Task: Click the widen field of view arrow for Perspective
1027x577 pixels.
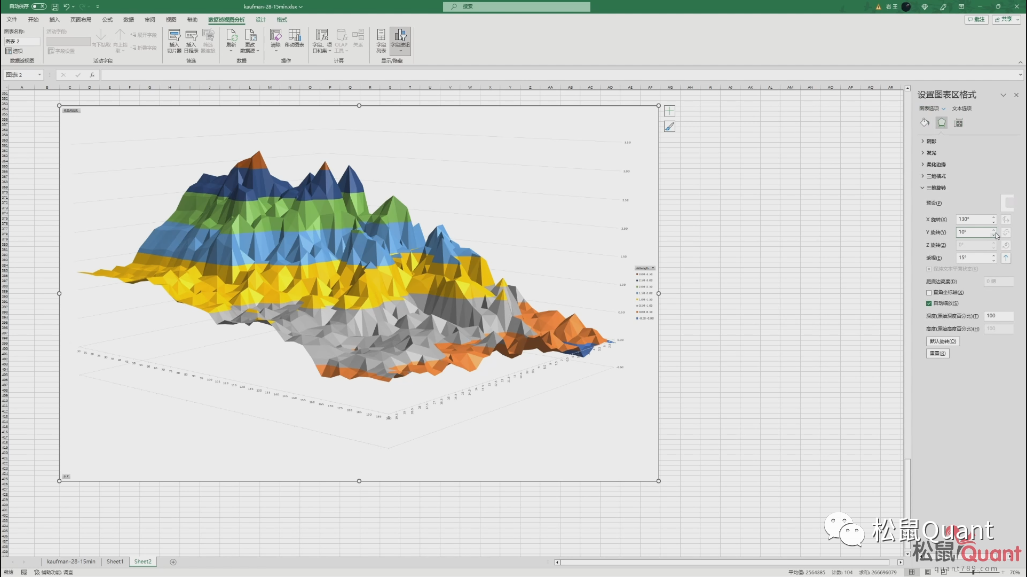Action: pos(1006,258)
